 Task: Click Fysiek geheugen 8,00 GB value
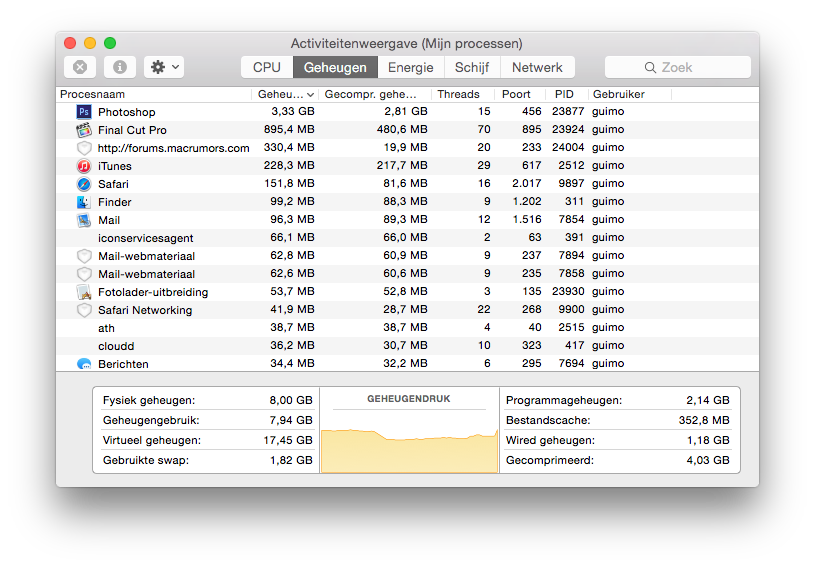click(x=291, y=400)
